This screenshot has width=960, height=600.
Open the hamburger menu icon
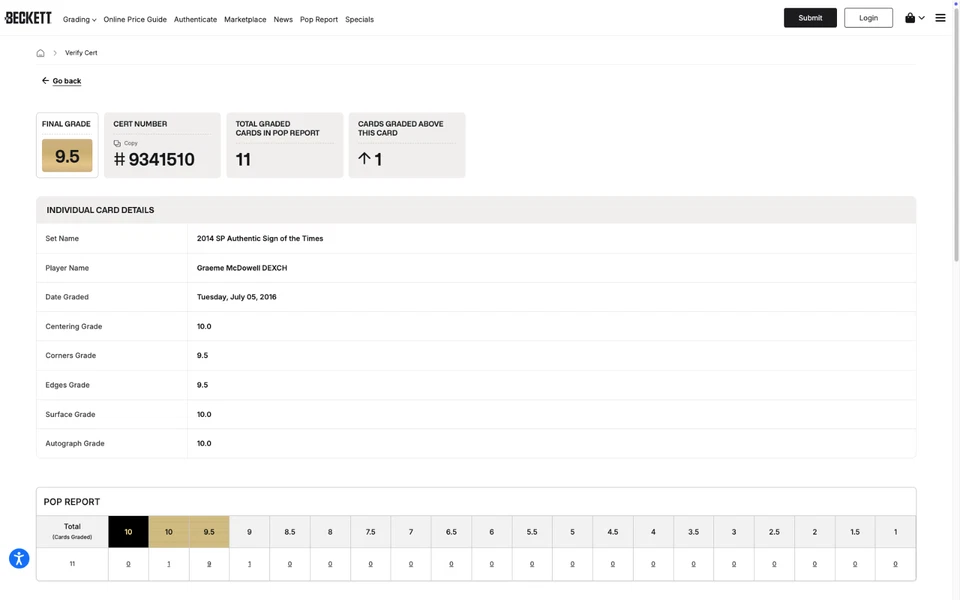coord(940,18)
